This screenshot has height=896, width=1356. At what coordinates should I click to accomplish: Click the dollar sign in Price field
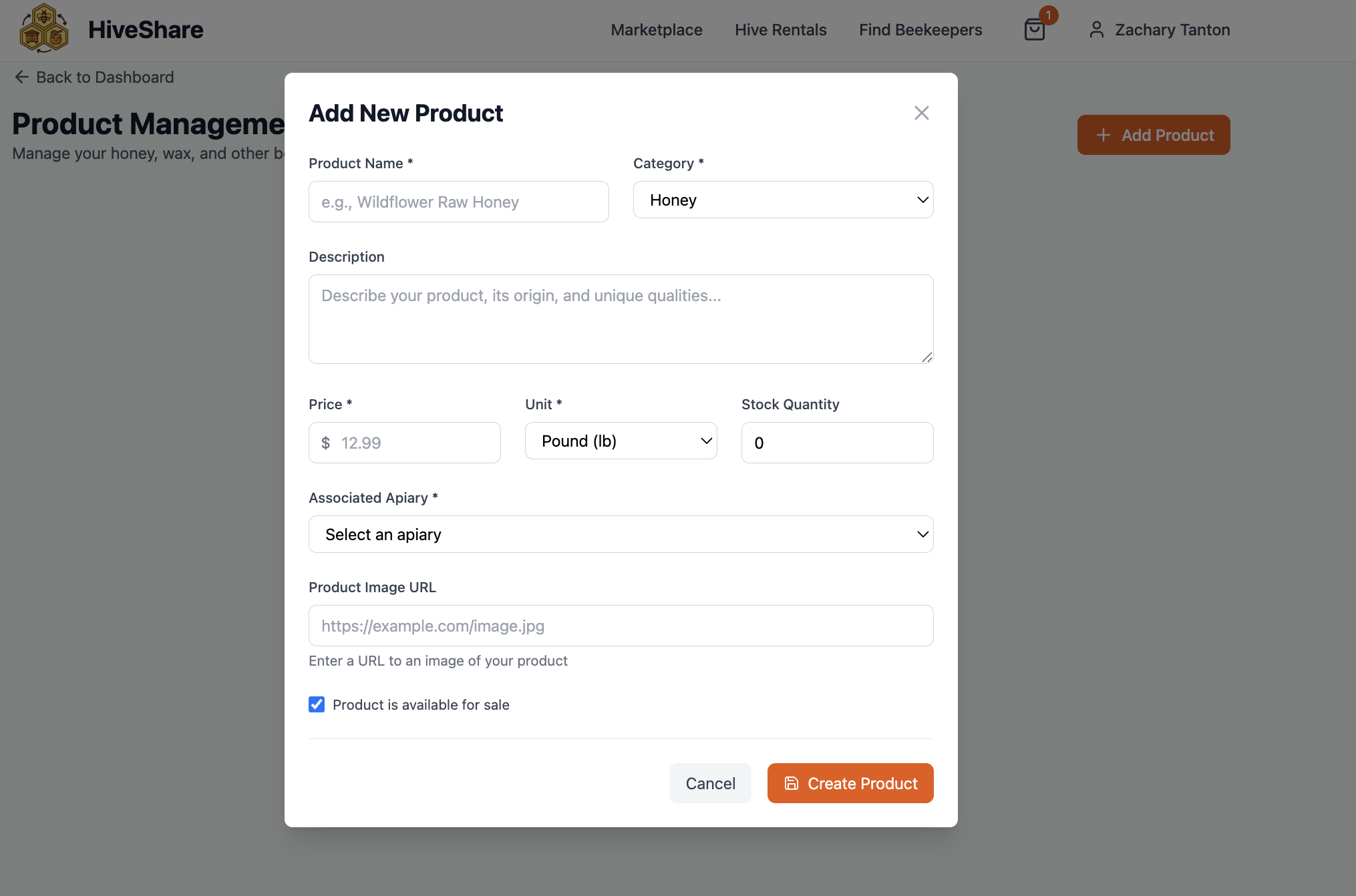325,443
